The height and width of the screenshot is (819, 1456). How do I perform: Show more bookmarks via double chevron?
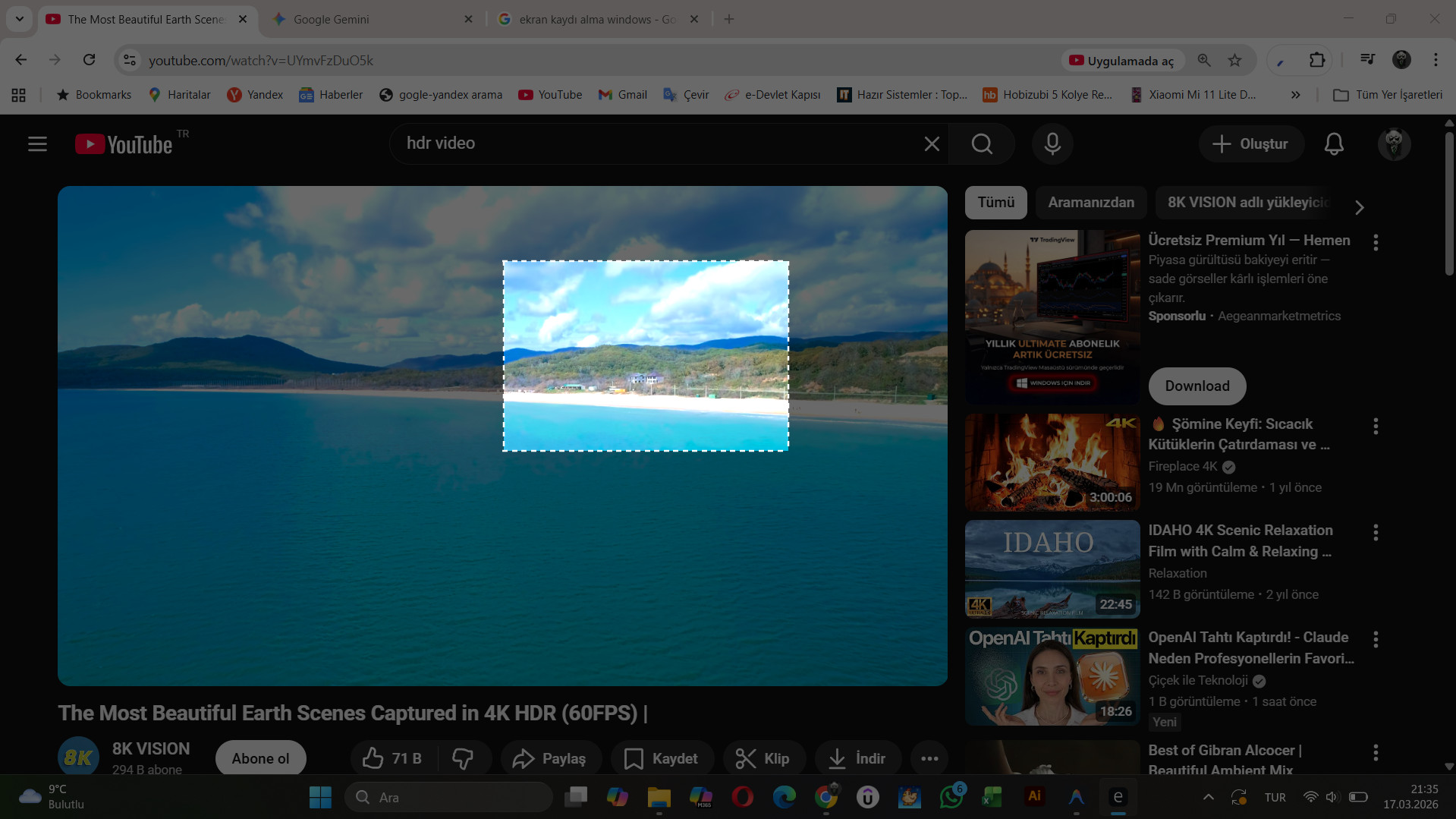1295,95
